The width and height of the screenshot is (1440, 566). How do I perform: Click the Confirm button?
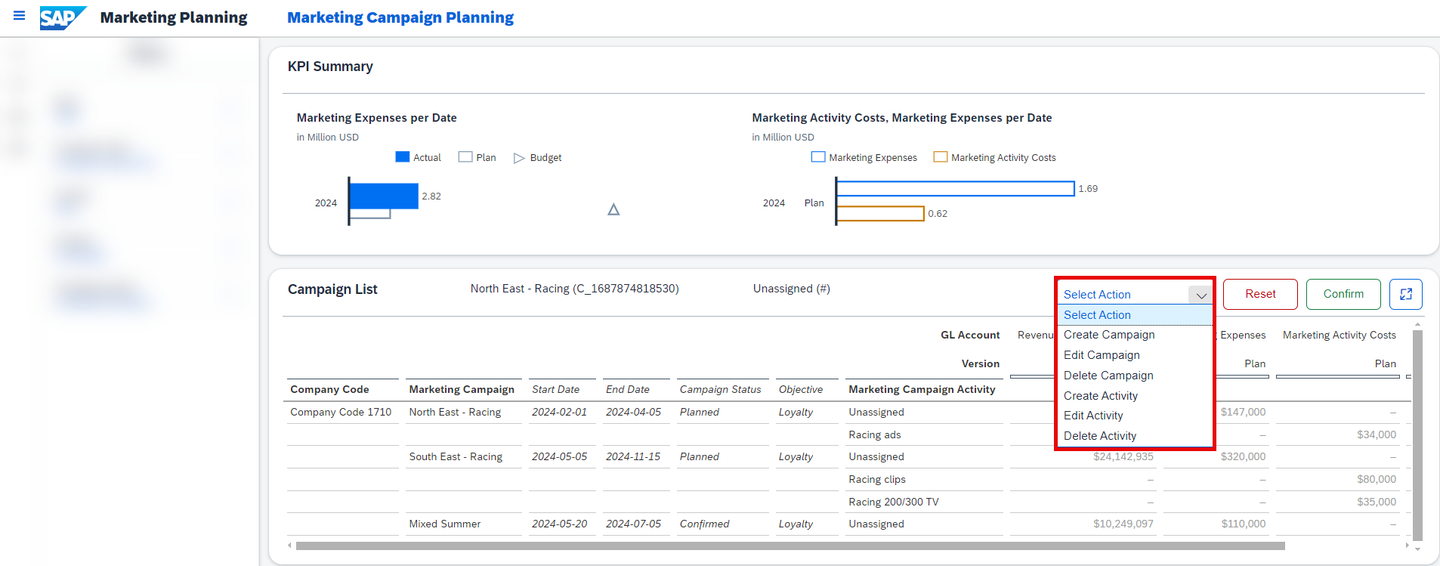pyautogui.click(x=1343, y=294)
